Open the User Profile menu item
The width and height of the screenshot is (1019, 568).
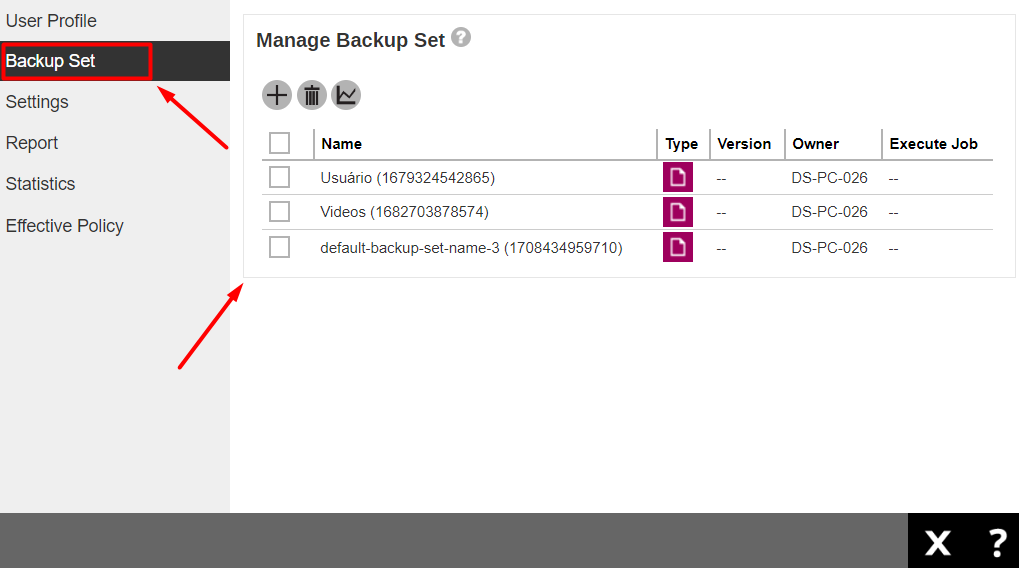[x=51, y=20]
